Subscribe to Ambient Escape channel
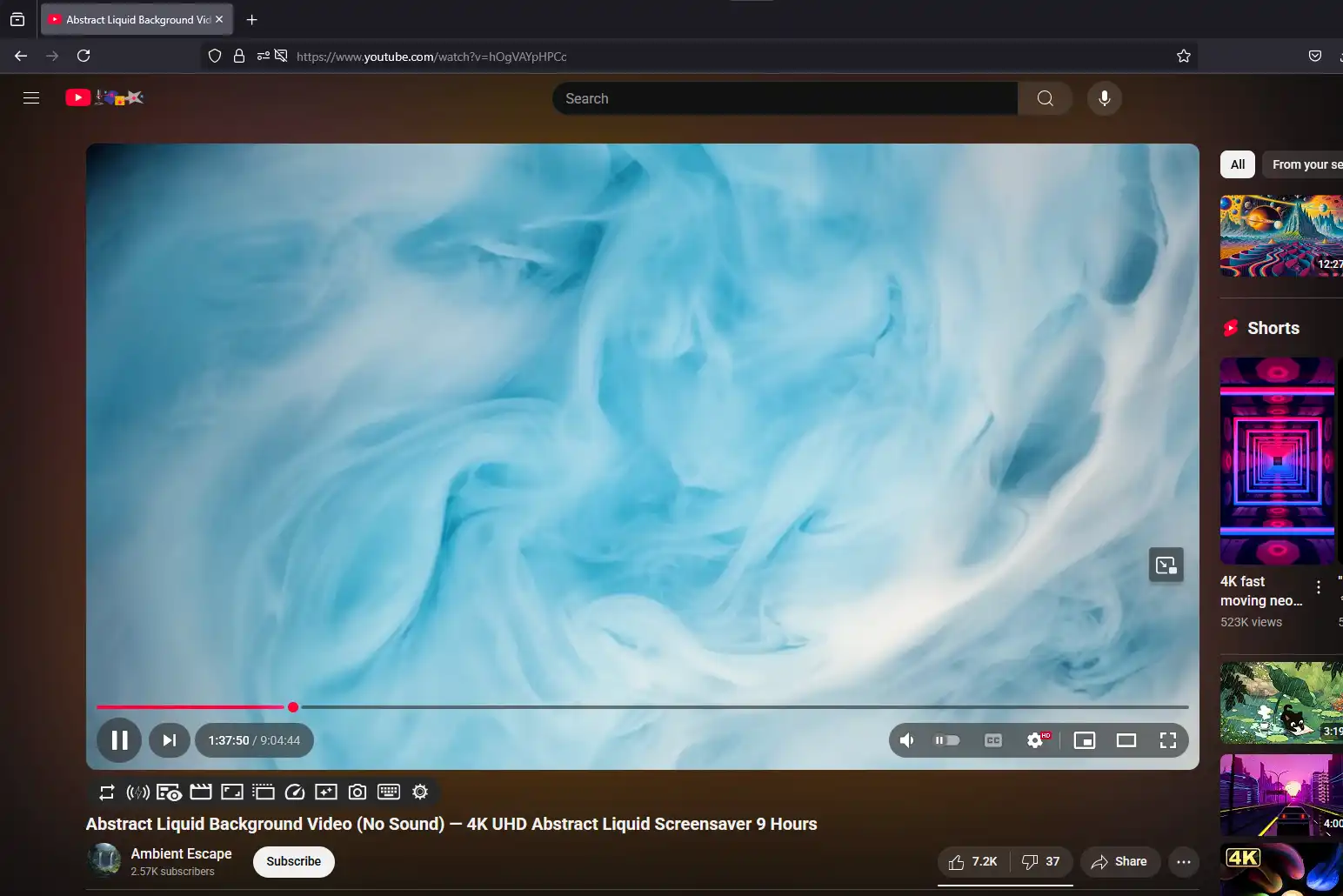Screen dimensions: 1343x896 293,862
